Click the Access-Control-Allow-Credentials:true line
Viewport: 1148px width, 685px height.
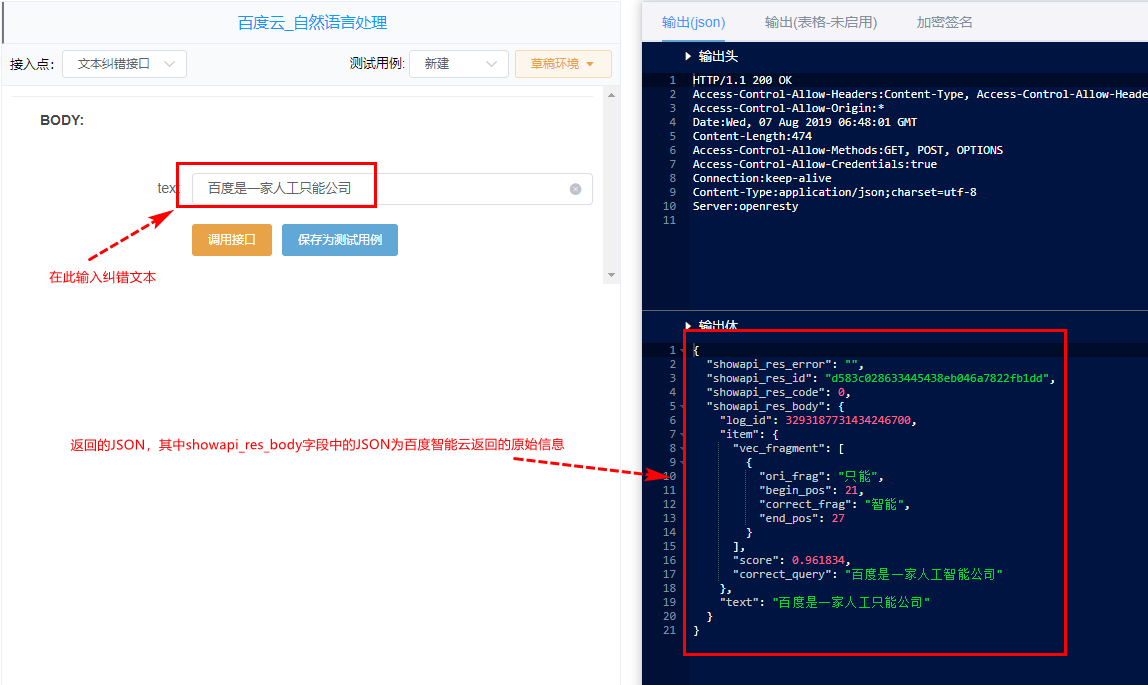pos(815,164)
